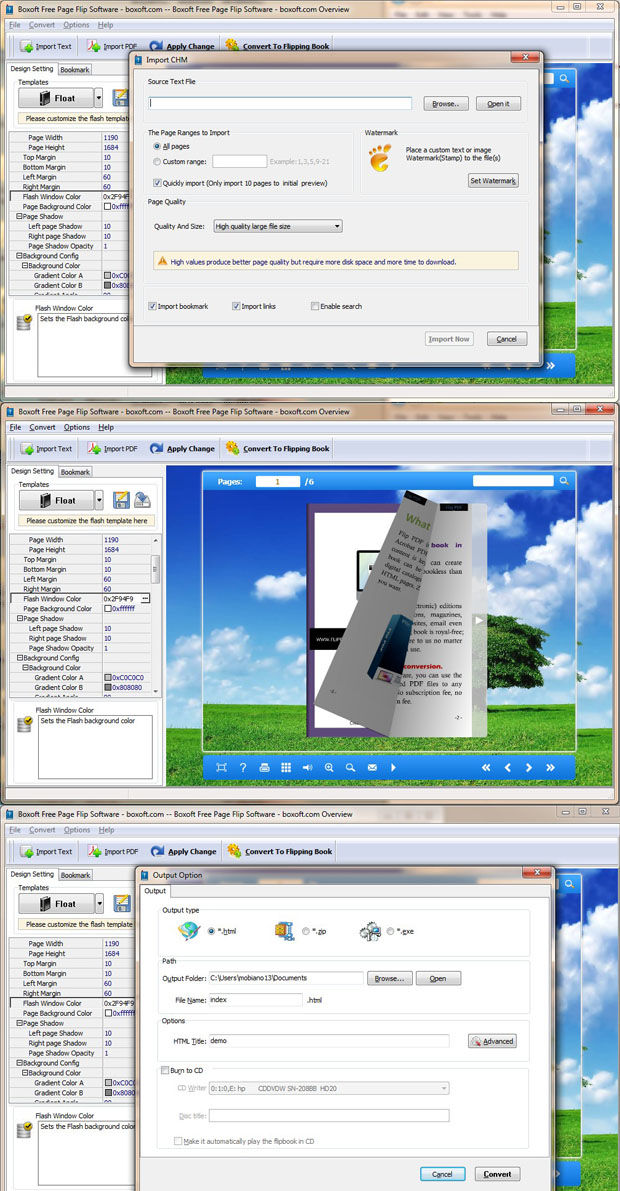Open the Quality And Size dropdown

click(277, 226)
